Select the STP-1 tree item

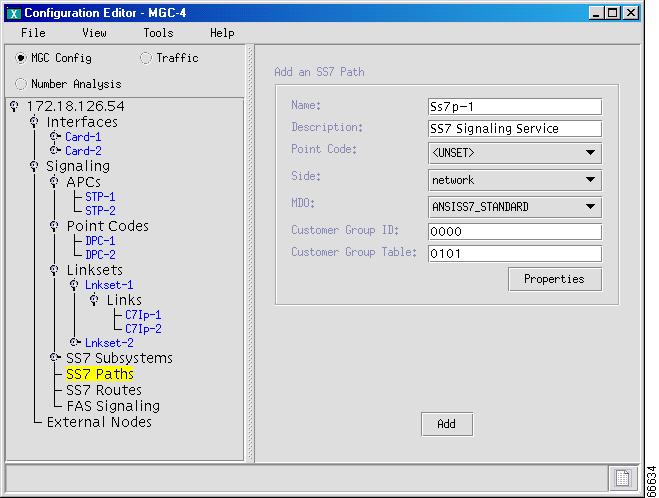pyautogui.click(x=100, y=197)
